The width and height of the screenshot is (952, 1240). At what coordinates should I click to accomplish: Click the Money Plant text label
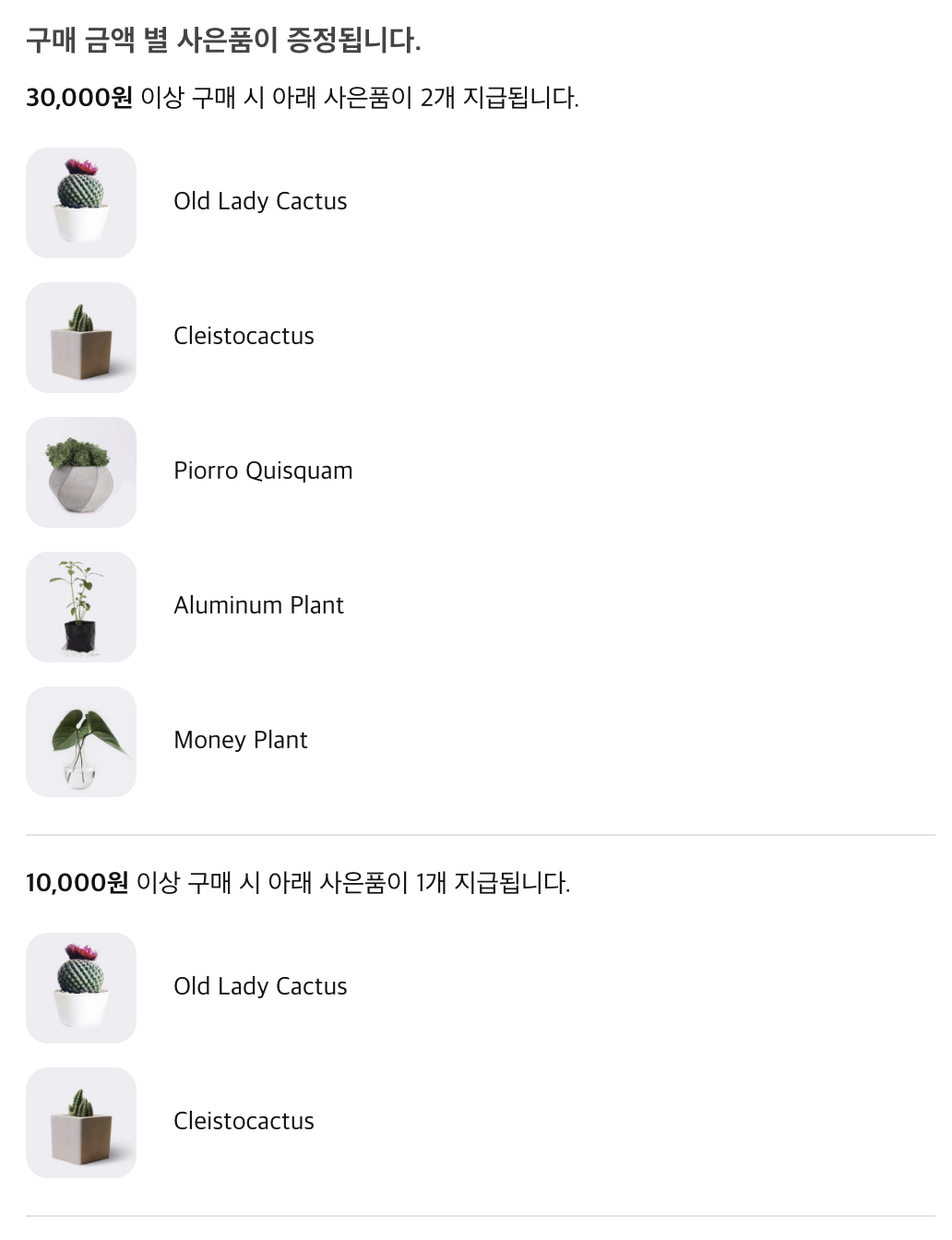click(241, 740)
